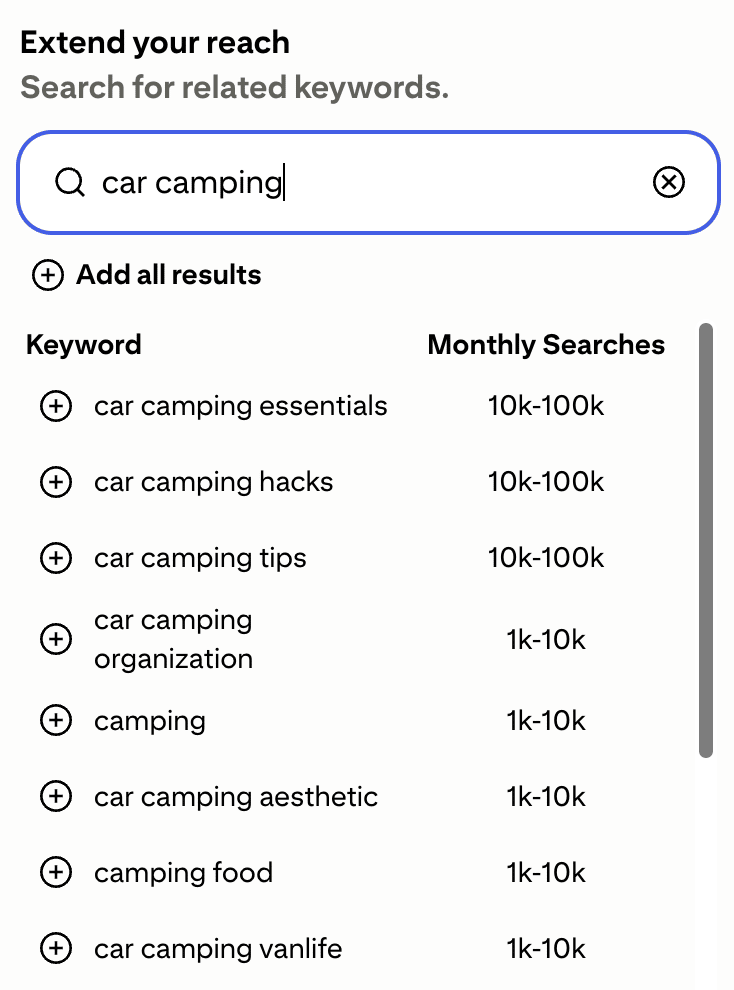
Task: Click the results list scrollbar
Action: point(706,540)
